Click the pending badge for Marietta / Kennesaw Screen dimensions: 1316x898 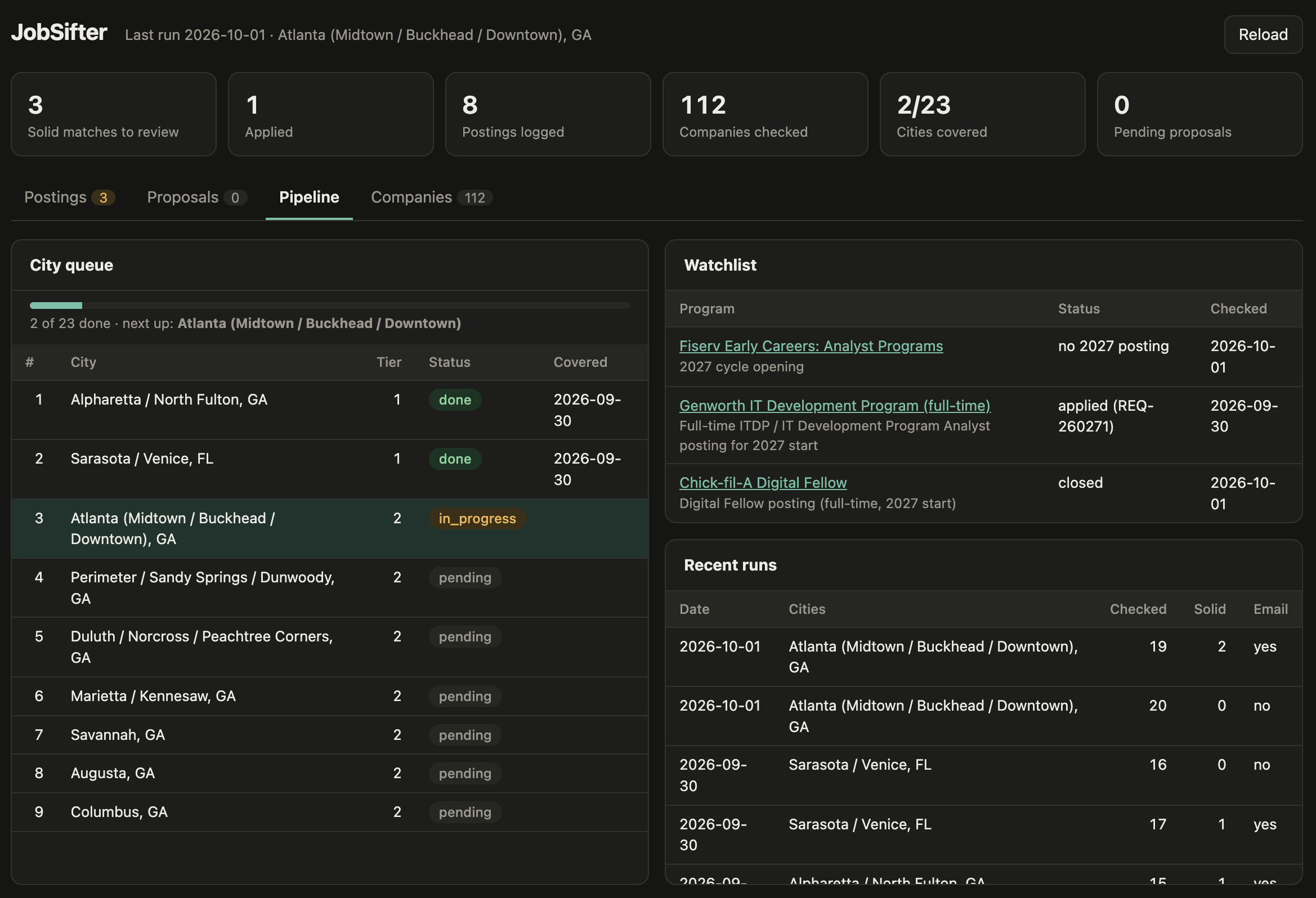(x=465, y=697)
